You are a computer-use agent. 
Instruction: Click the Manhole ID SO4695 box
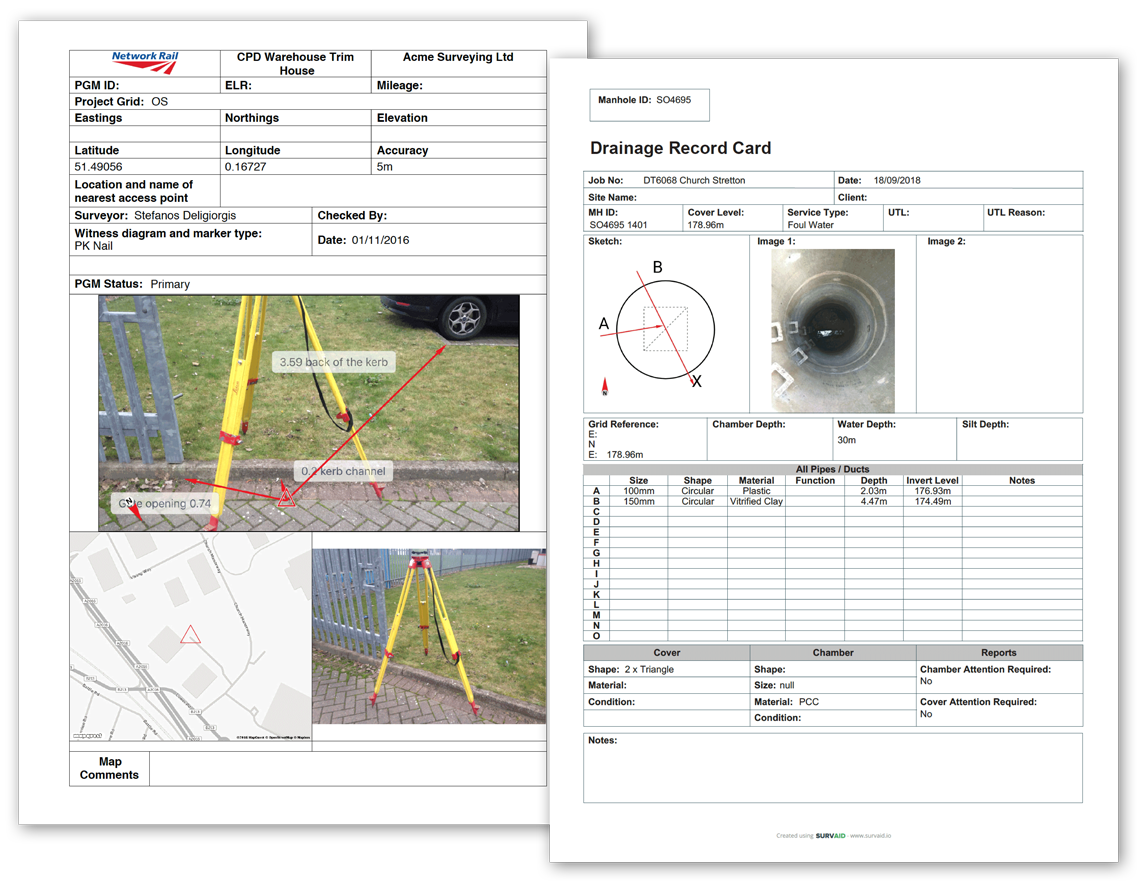click(x=648, y=104)
